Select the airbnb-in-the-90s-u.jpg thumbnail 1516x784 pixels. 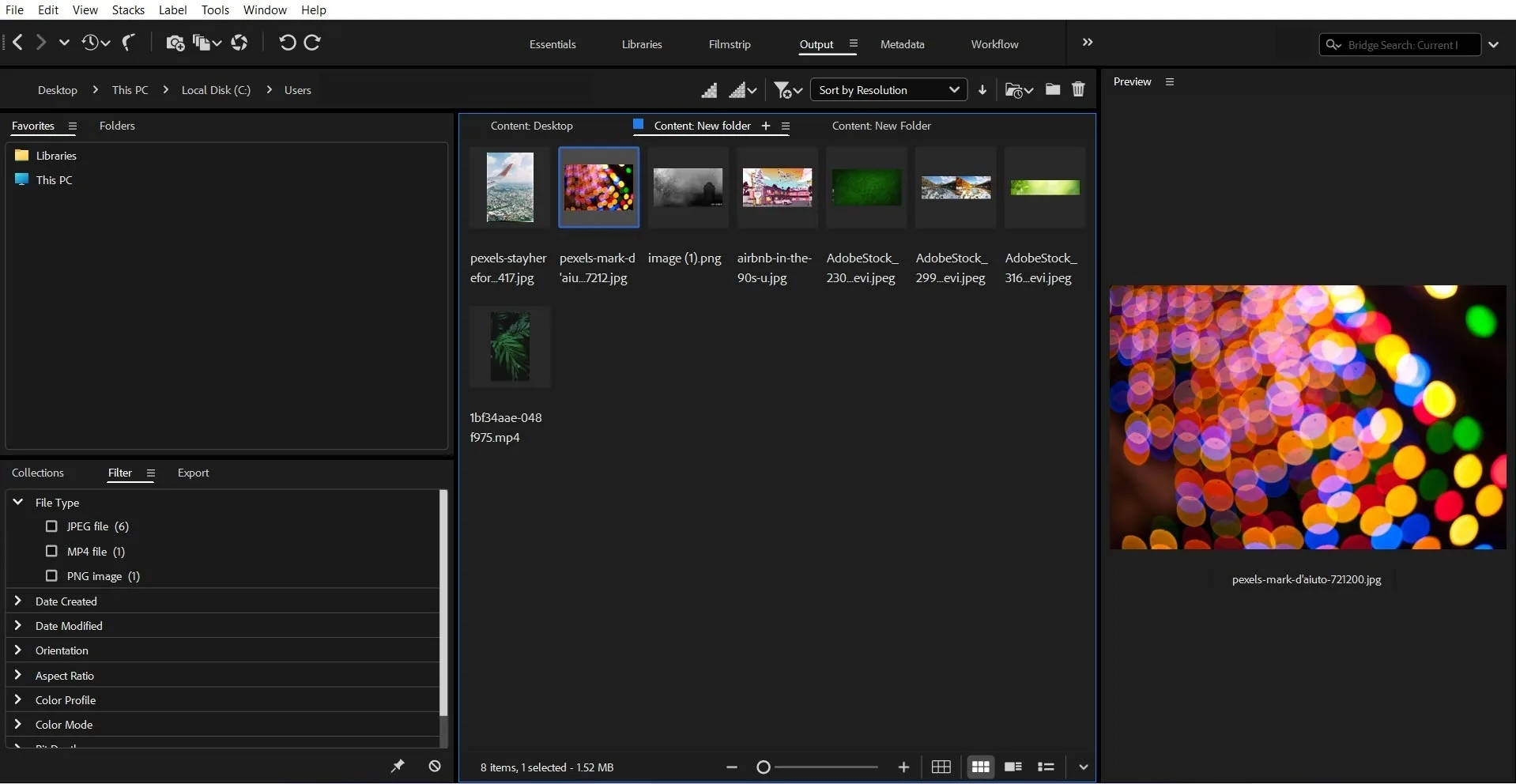tap(777, 188)
